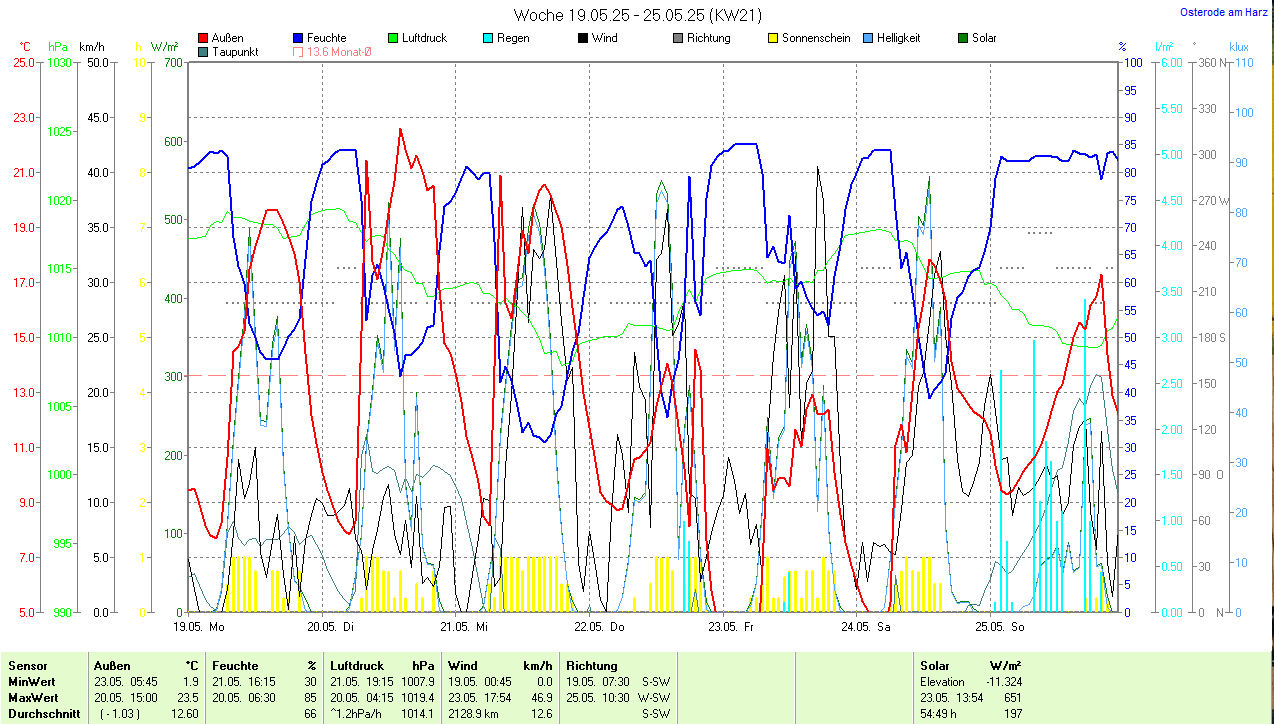Click the klux axis unit label
The width and height of the screenshot is (1274, 724).
coord(1239,47)
